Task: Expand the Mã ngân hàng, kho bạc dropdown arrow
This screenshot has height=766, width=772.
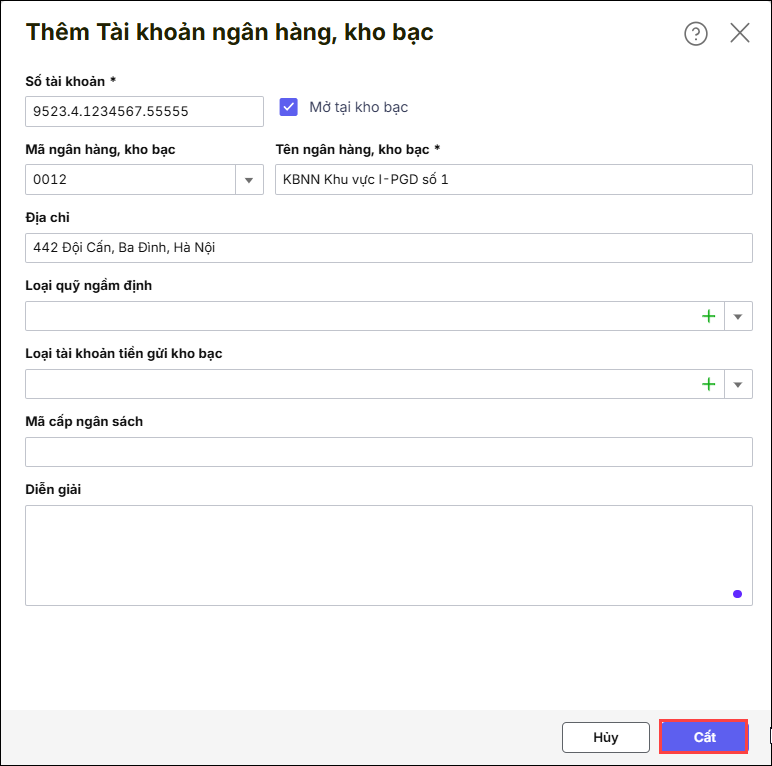Action: [x=249, y=180]
